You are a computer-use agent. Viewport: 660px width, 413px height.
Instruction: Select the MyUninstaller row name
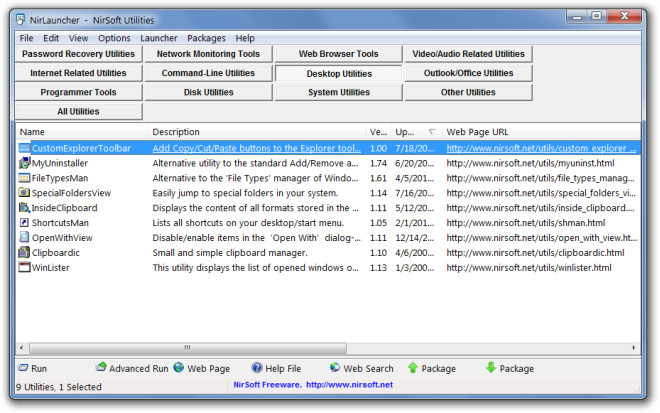60,163
